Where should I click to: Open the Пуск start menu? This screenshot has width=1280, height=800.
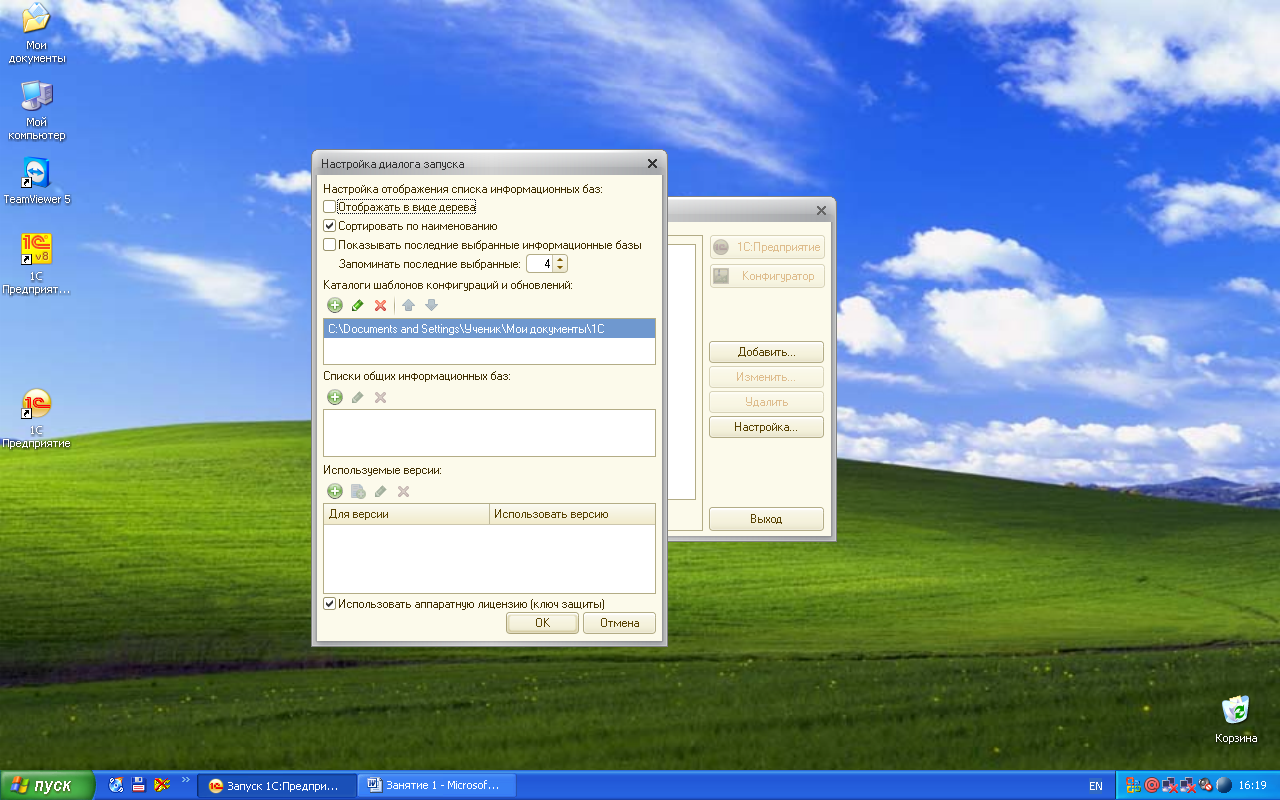47,785
